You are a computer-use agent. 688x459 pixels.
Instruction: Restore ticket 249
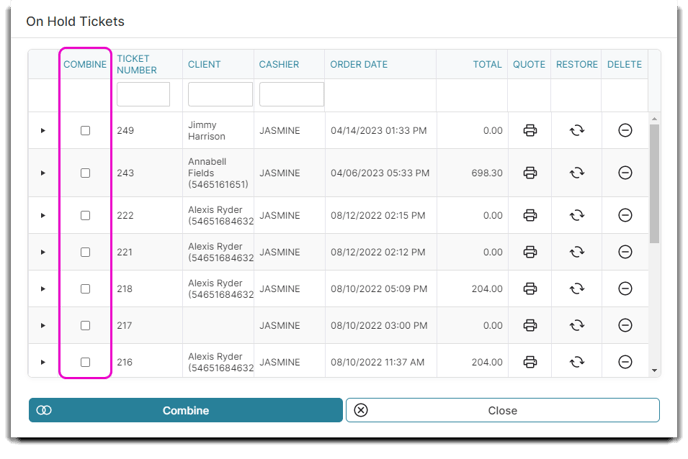coord(577,130)
